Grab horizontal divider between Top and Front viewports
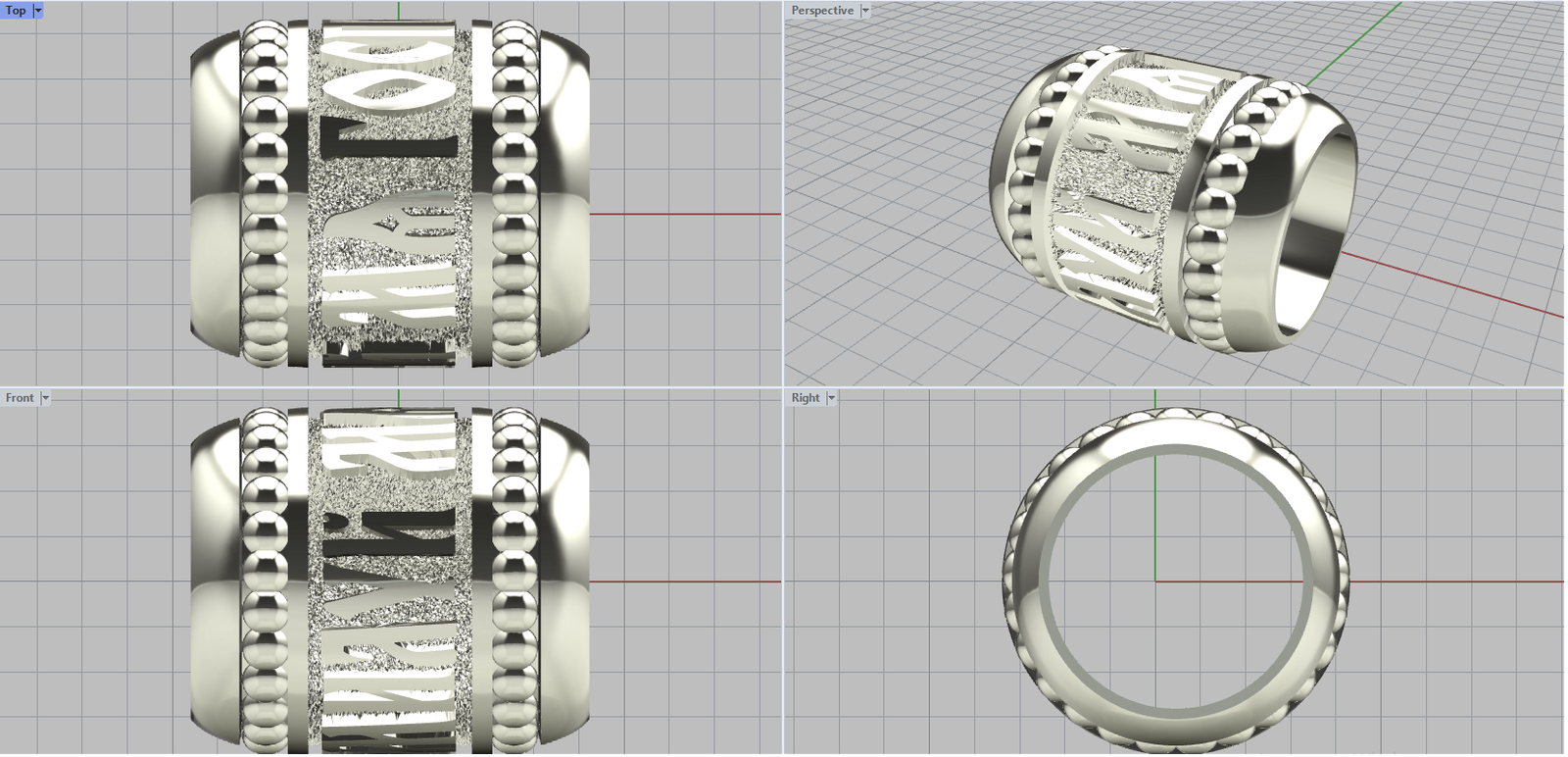This screenshot has height=757, width=1568. click(392, 386)
